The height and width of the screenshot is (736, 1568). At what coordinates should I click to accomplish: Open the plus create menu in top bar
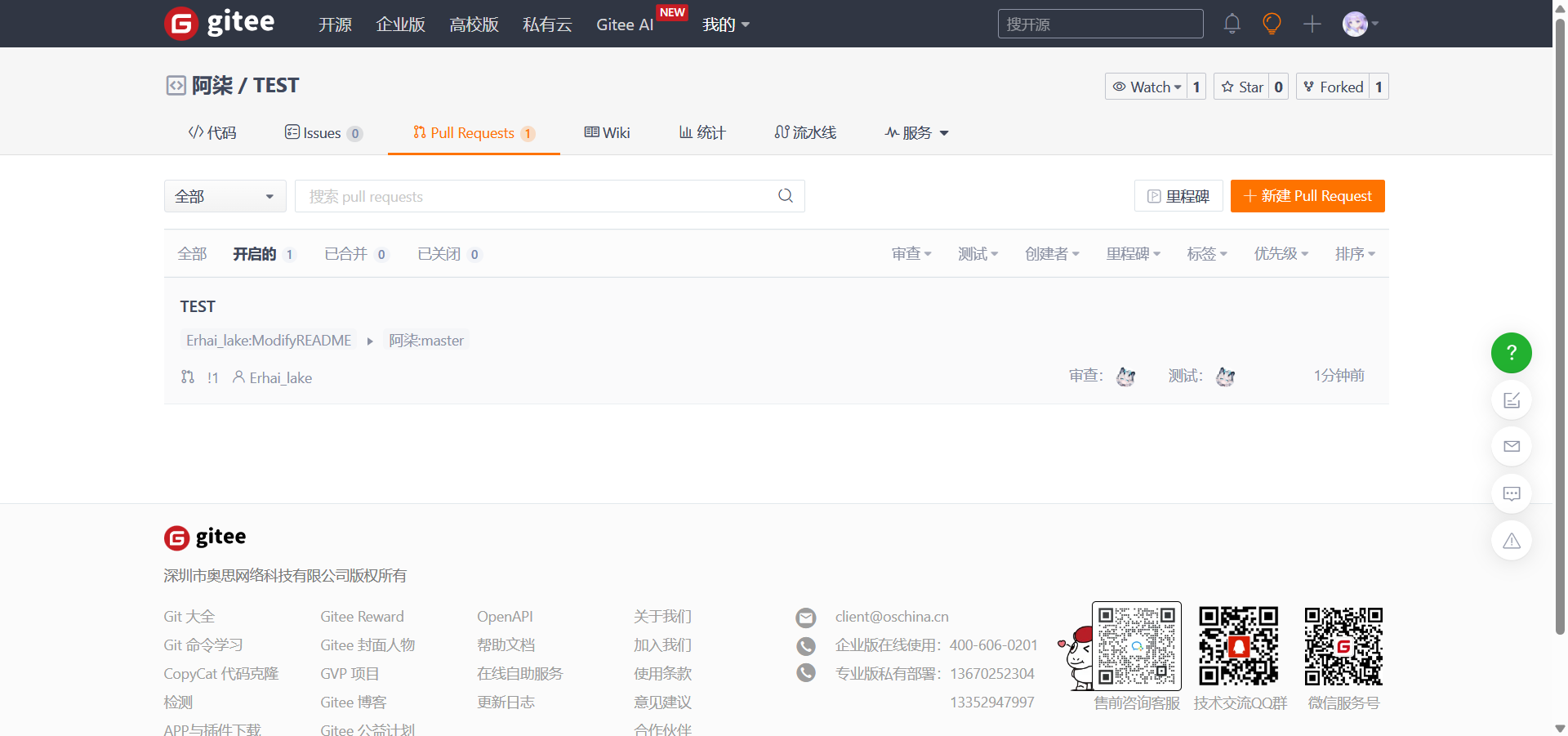click(1312, 24)
